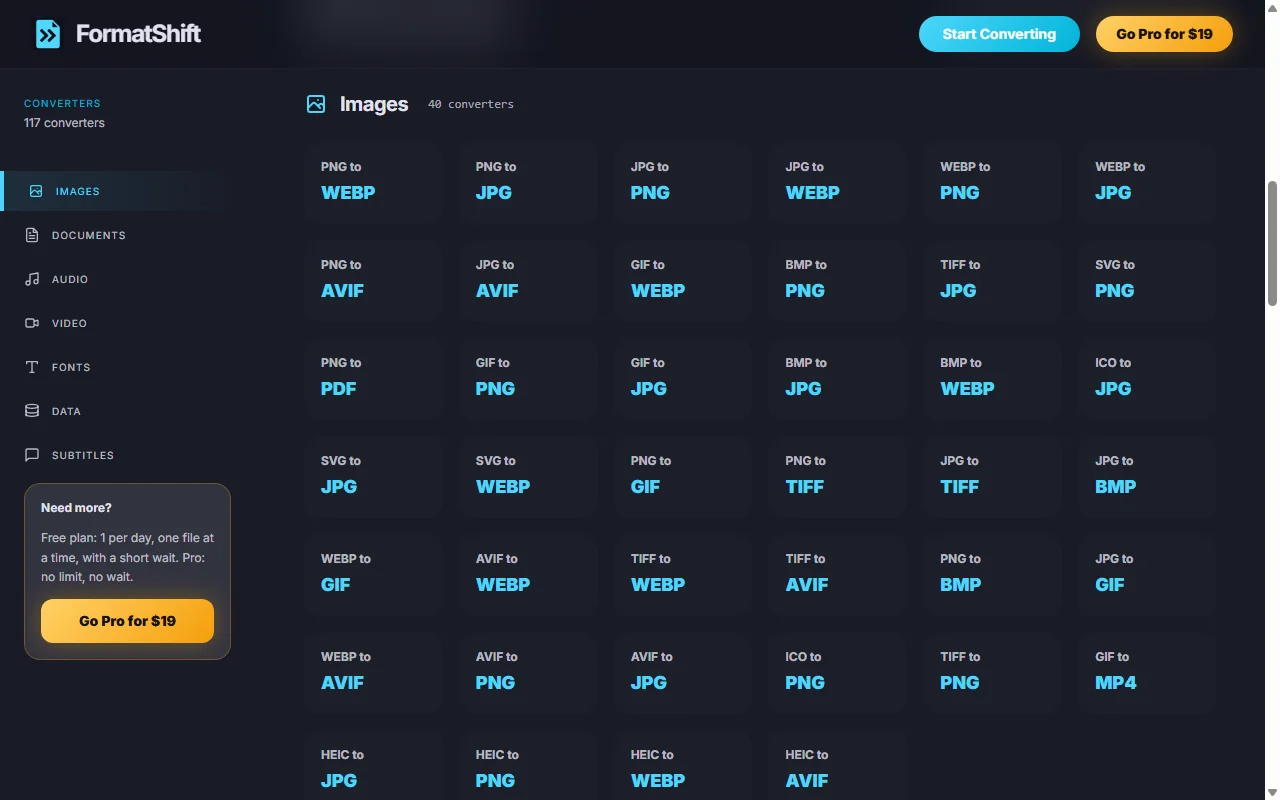Select the PNG to AVIF card
1280x800 pixels.
pos(374,279)
